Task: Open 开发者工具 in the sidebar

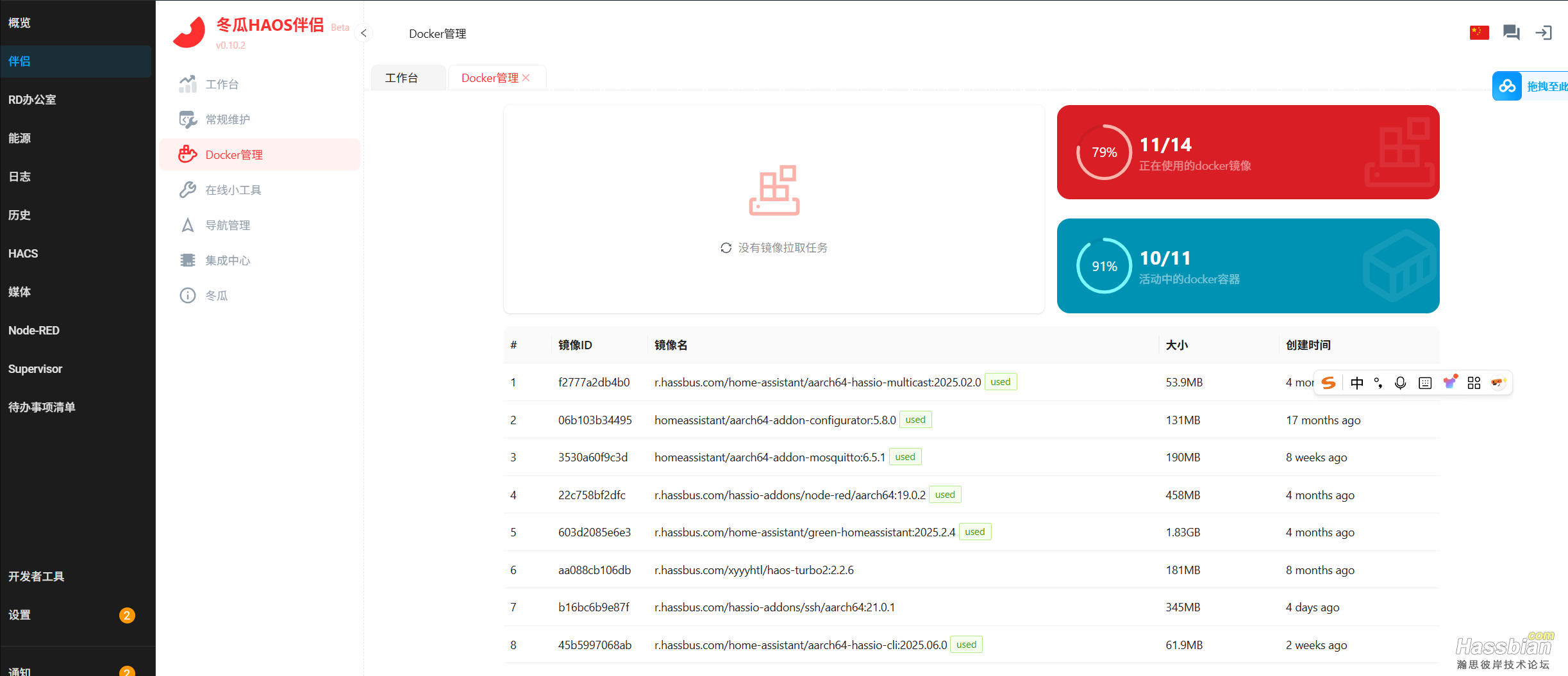Action: pos(76,576)
